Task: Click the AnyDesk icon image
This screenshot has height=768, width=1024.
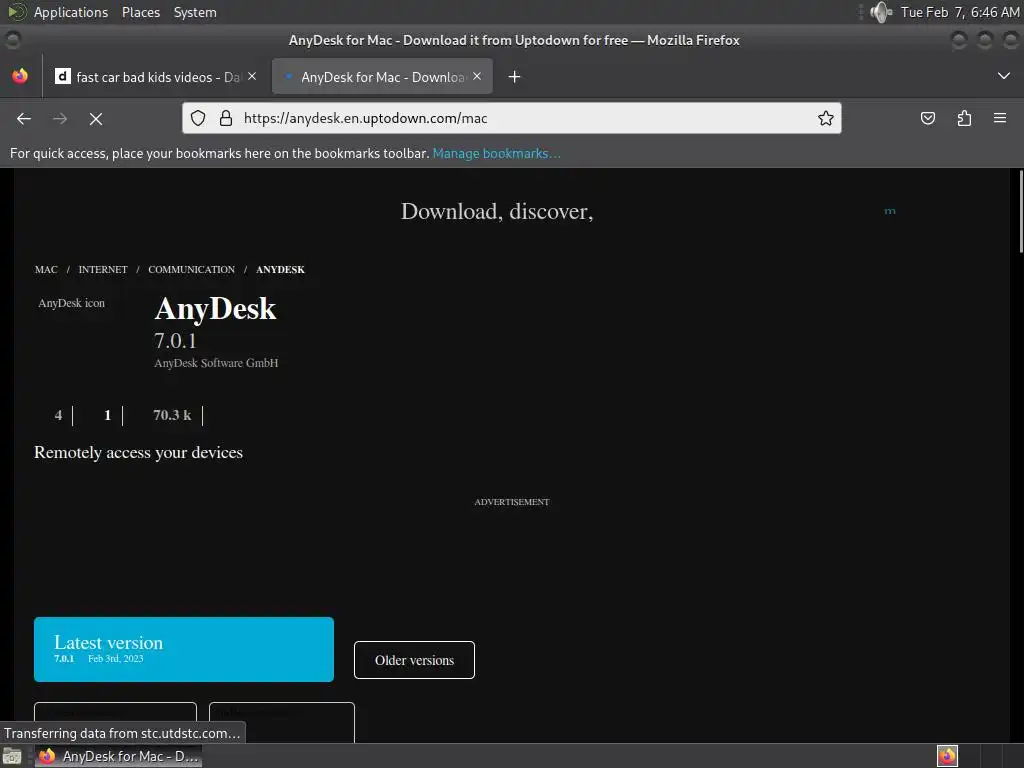Action: [x=72, y=303]
